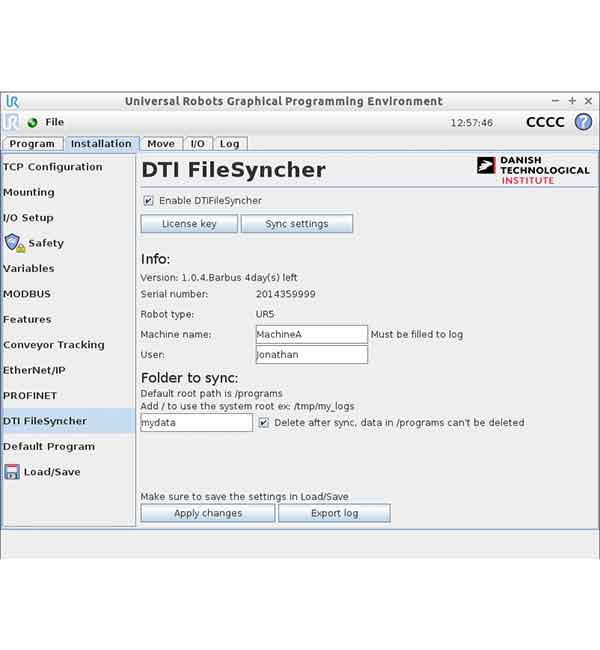Click the robot type value UR5
Image resolution: width=600 pixels, height=650 pixels.
(265, 314)
